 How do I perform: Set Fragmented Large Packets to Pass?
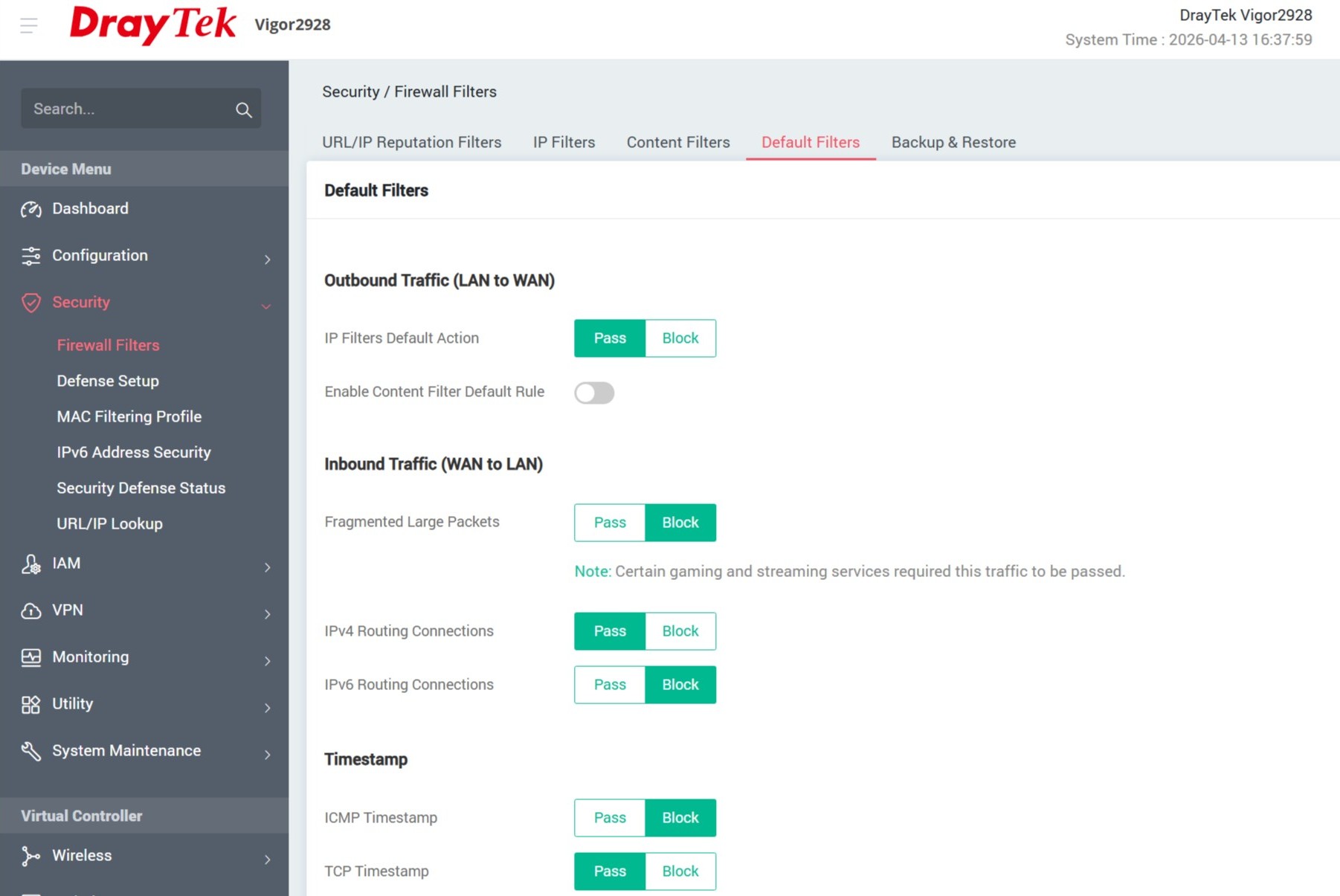coord(609,522)
